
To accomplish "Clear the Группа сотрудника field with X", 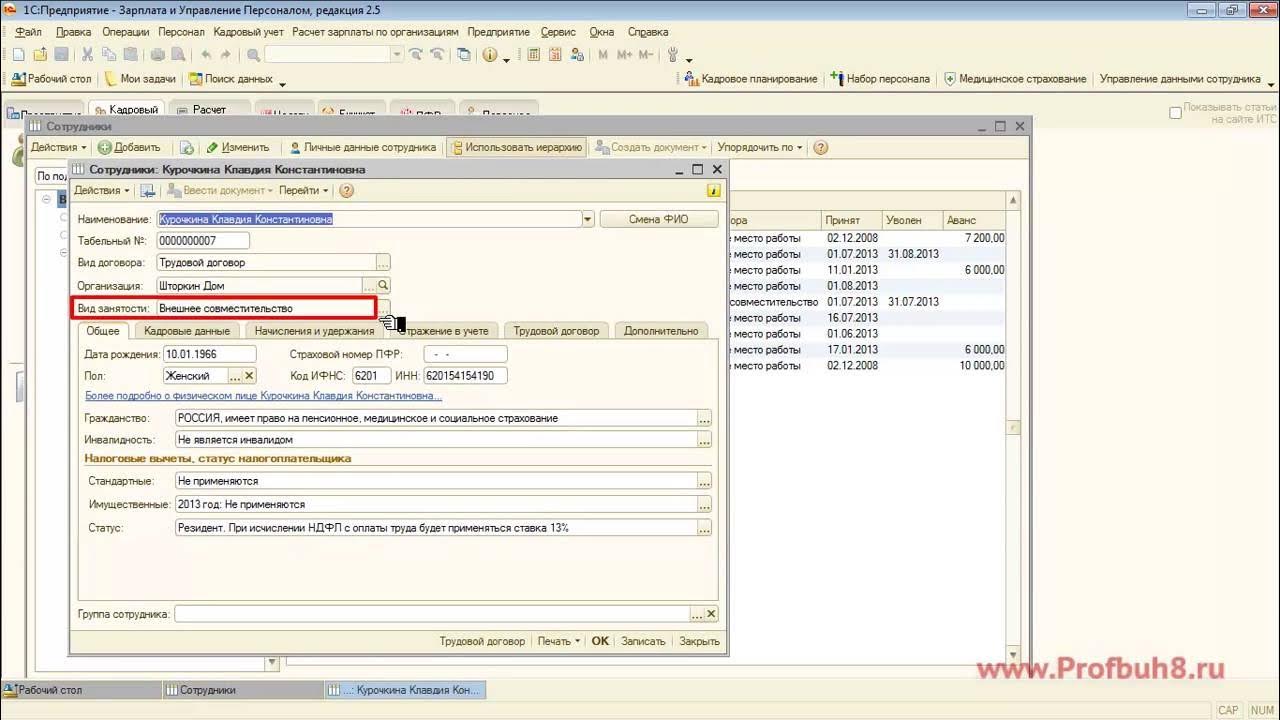I will coord(711,614).
